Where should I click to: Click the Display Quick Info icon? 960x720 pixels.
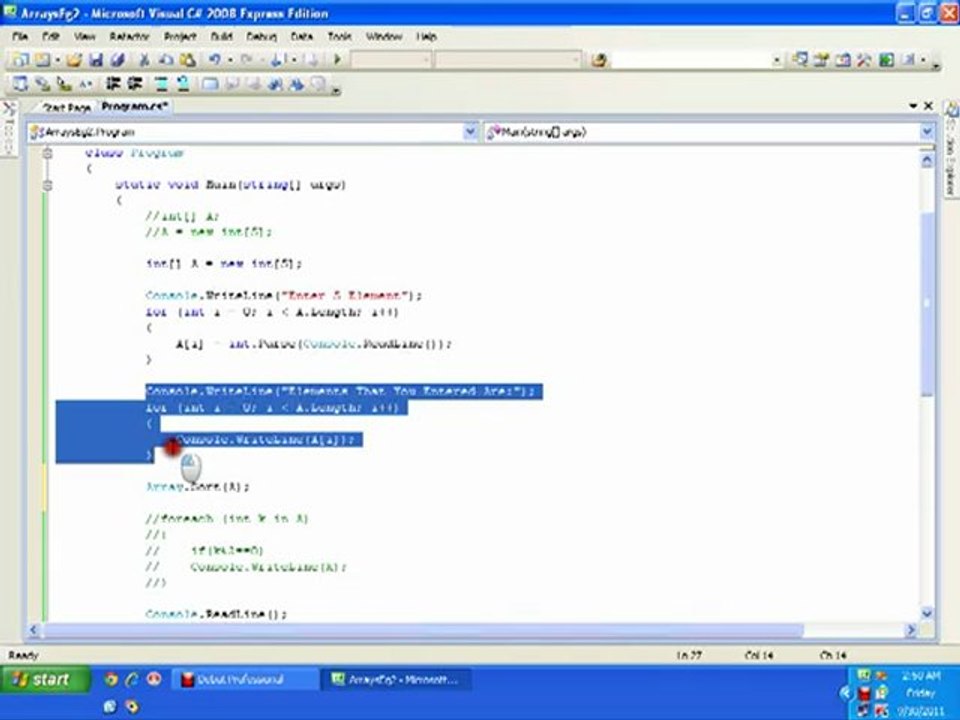tap(64, 84)
